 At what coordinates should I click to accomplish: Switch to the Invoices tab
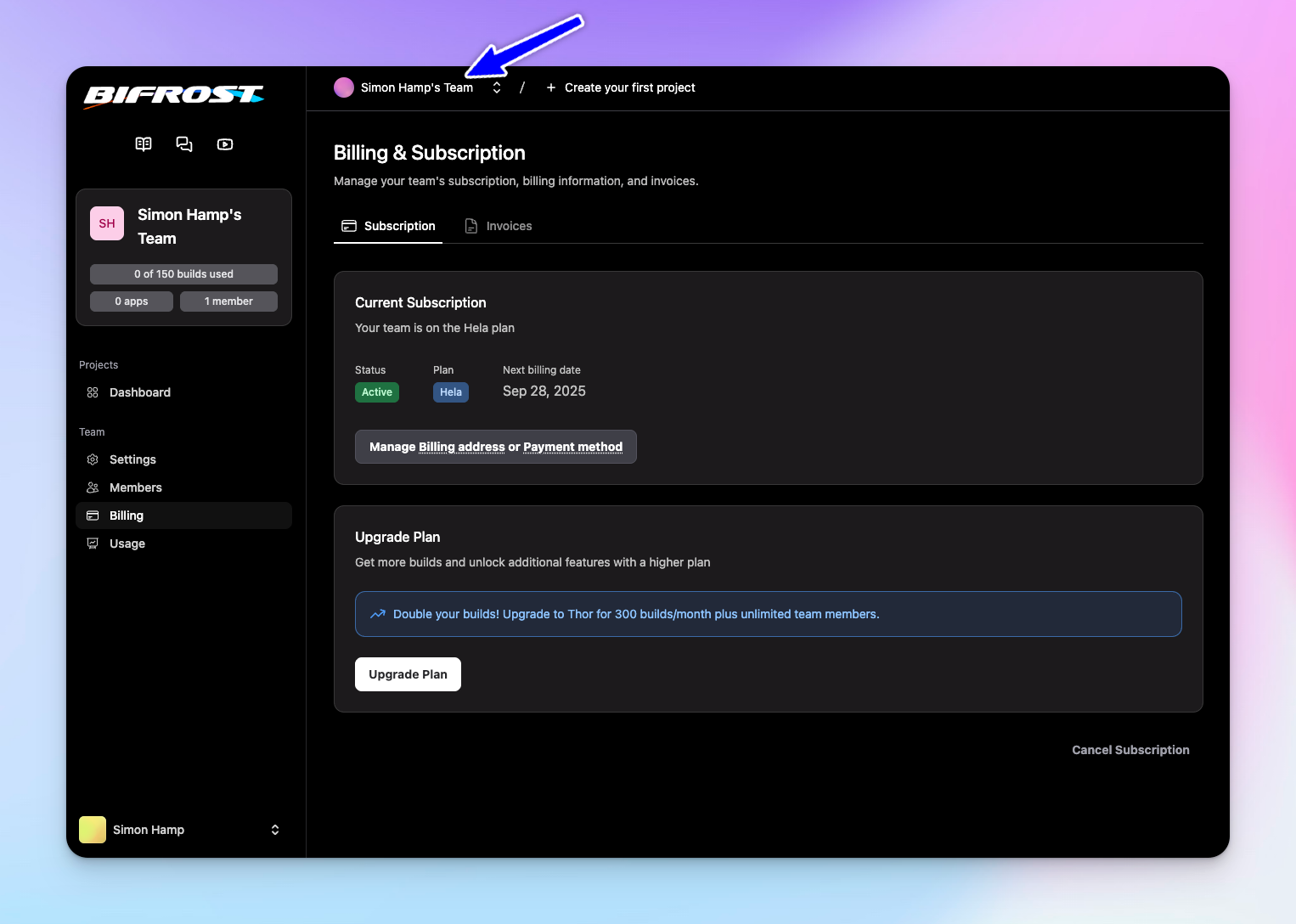[499, 226]
